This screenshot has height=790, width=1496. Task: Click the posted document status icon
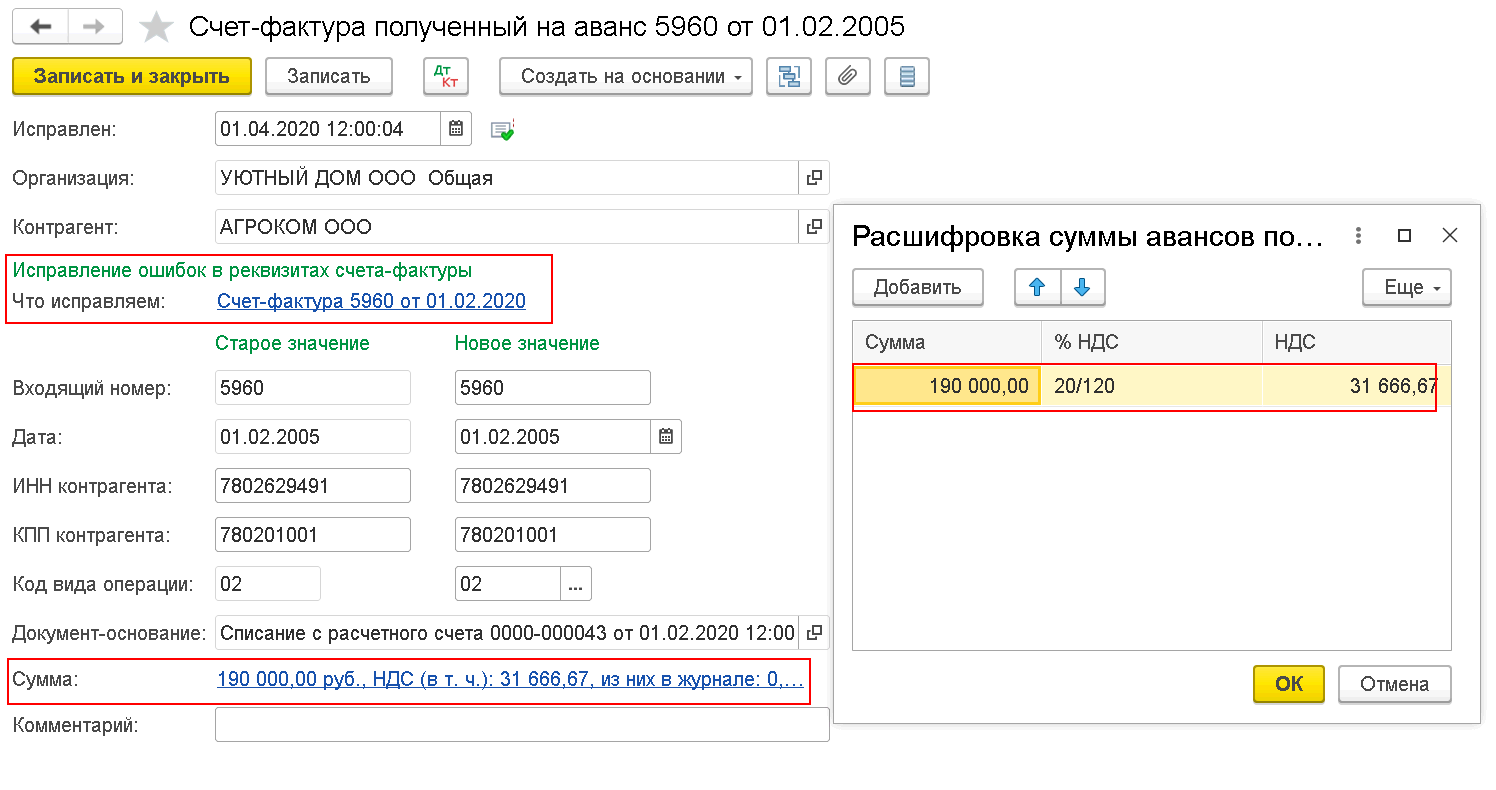502,130
